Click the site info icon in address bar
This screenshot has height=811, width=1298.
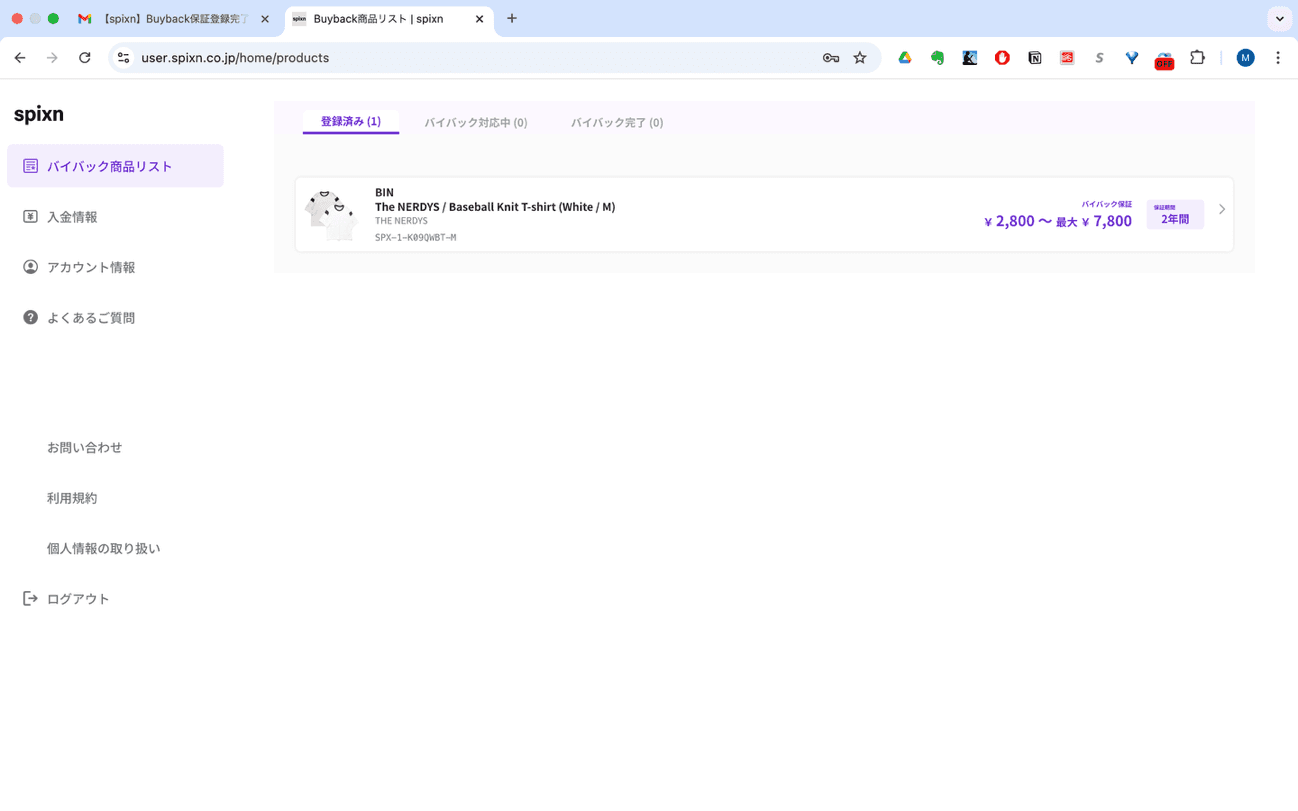tap(124, 58)
